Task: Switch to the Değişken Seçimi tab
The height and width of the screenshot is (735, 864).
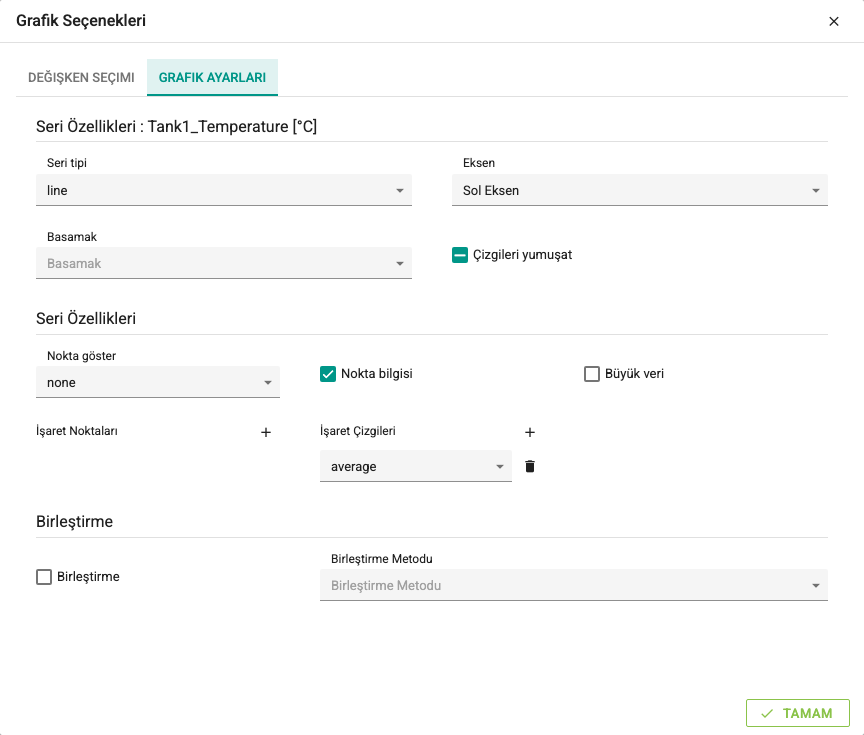Action: click(x=82, y=78)
